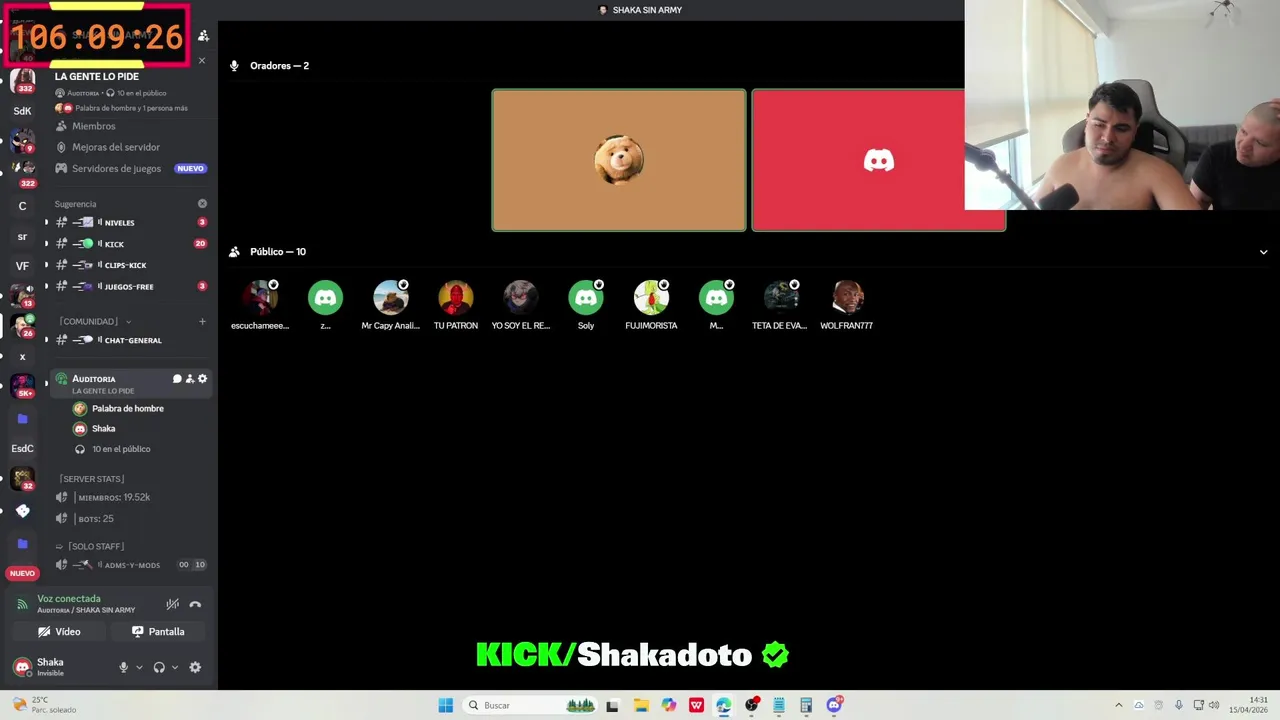Open the server with 5K+ badge

point(22,385)
